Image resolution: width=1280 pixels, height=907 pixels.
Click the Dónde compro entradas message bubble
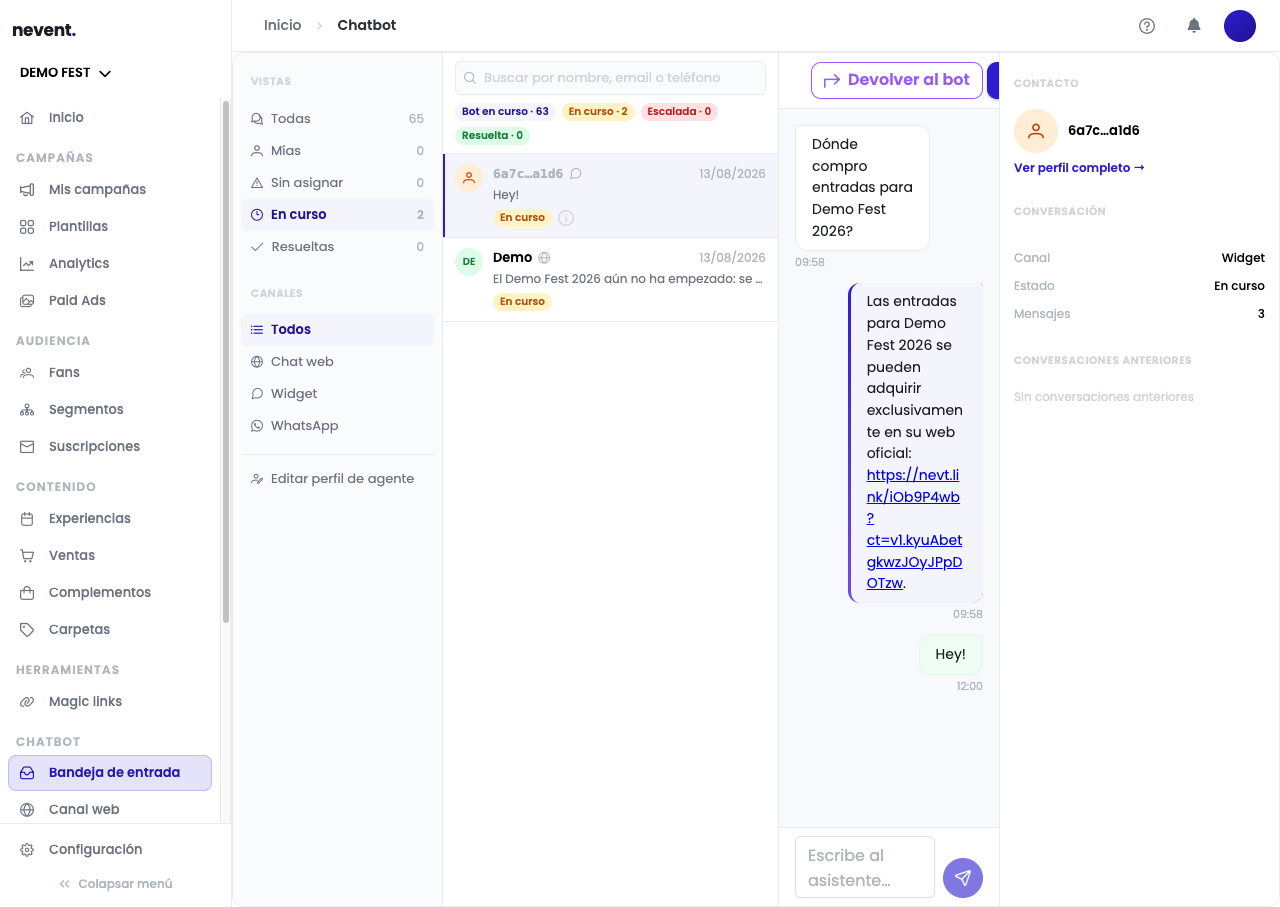[862, 188]
